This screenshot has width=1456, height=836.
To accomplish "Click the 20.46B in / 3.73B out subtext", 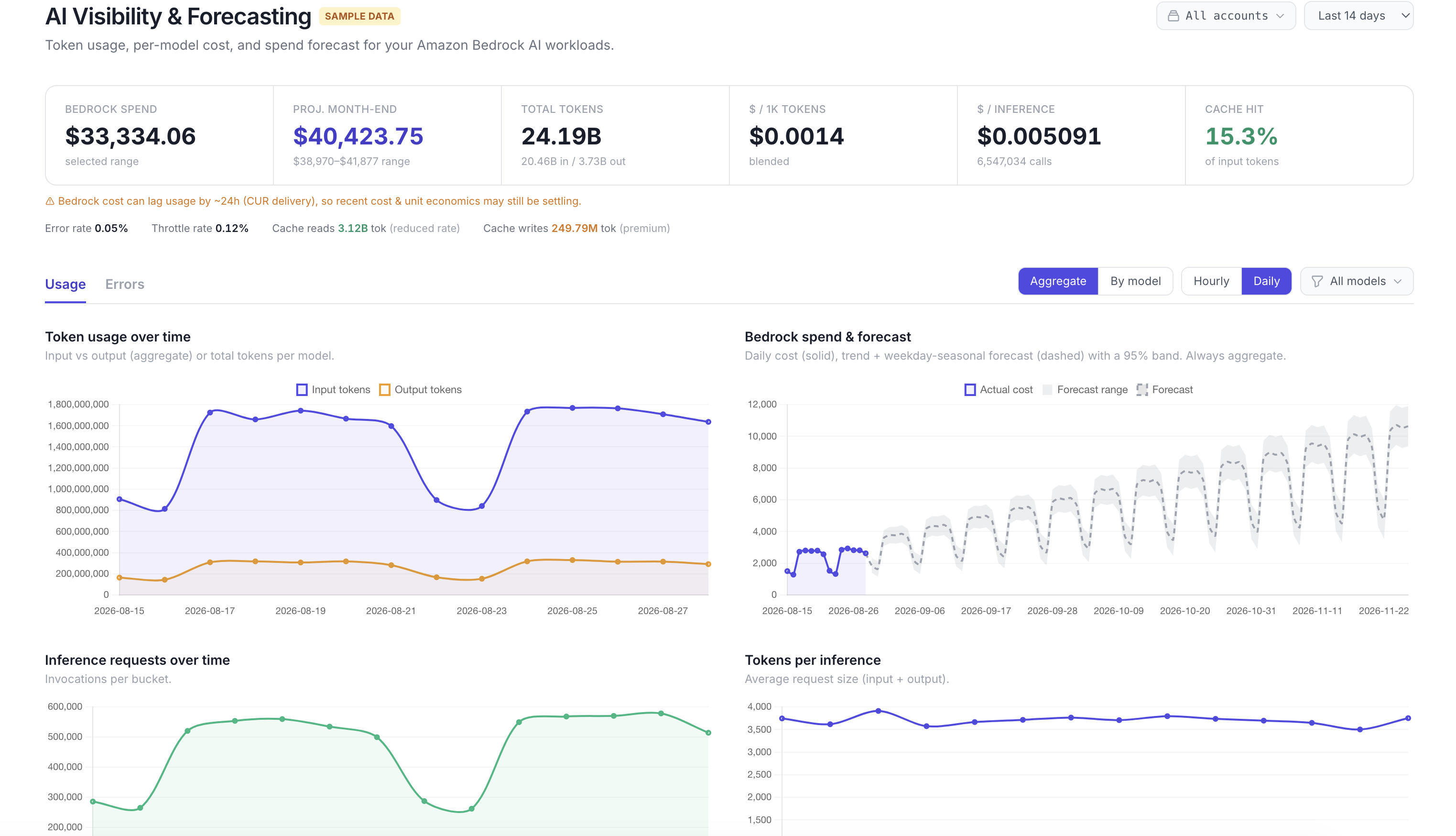I will click(573, 161).
